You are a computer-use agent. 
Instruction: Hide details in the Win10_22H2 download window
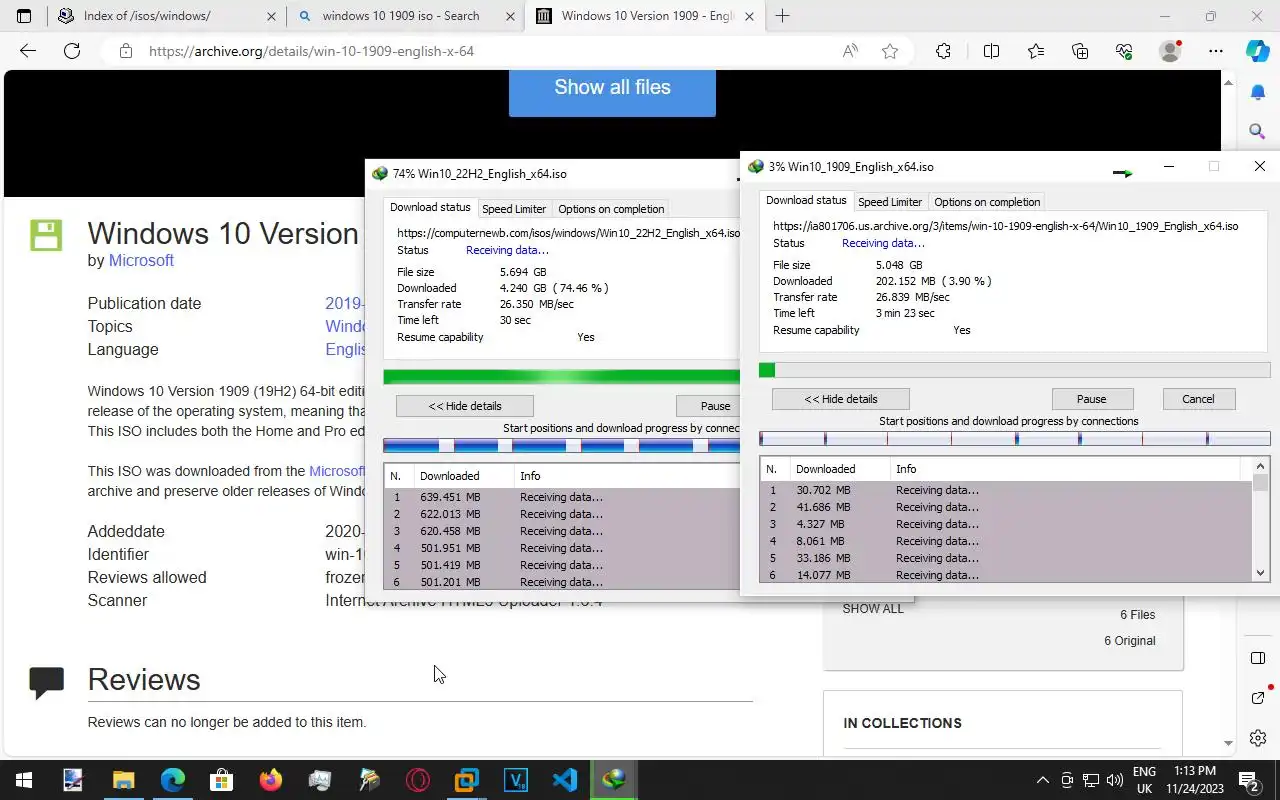tap(465, 406)
